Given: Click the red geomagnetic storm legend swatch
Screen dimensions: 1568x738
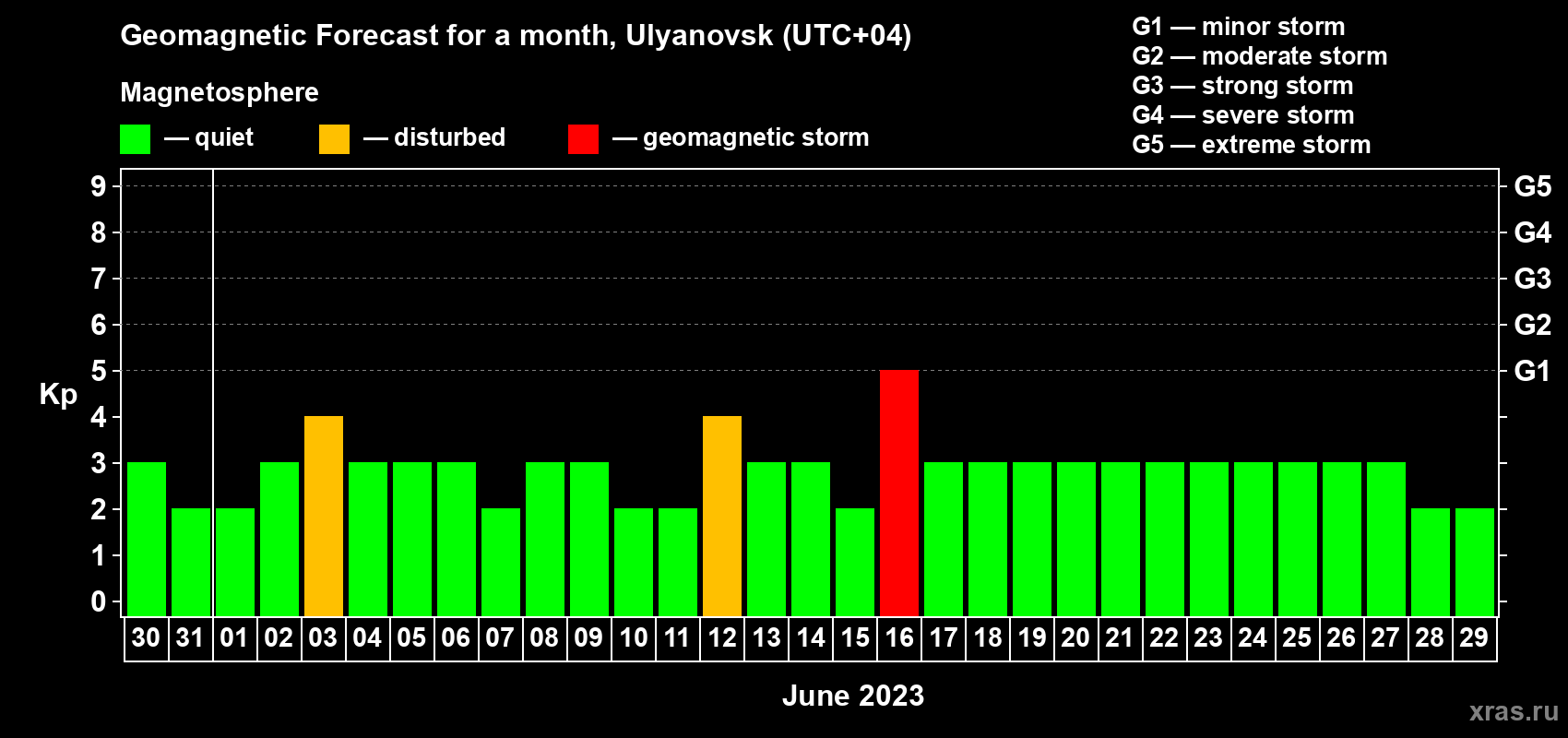Looking at the screenshot, I should click(x=583, y=139).
